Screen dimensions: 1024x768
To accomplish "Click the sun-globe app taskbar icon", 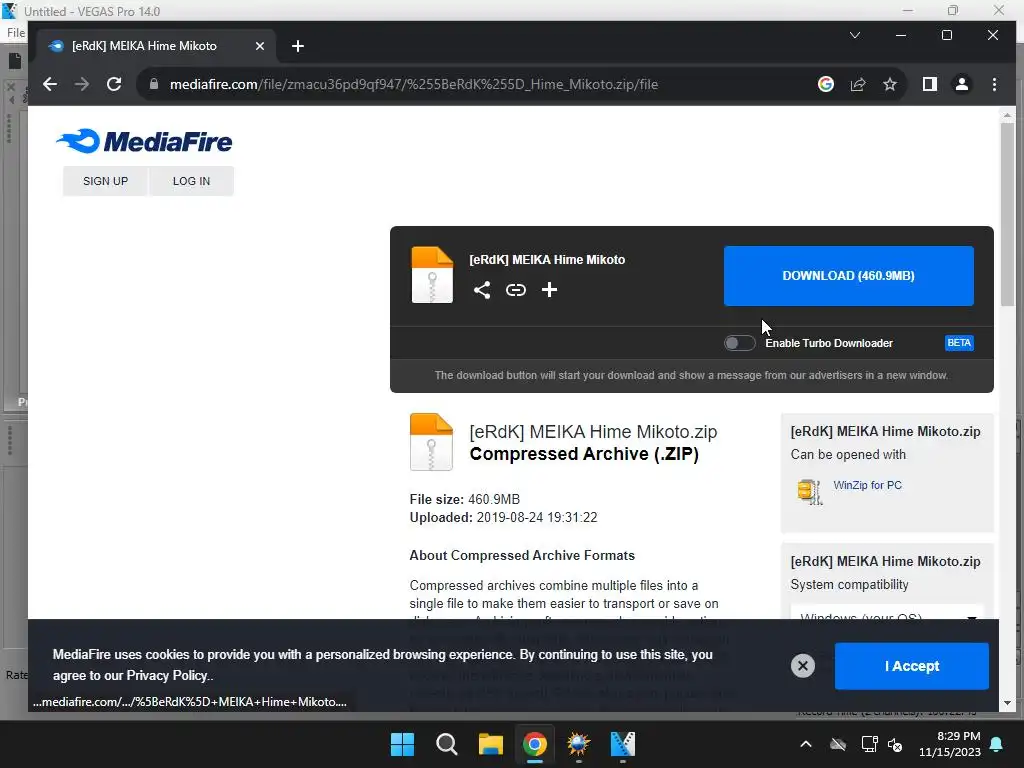I will click(579, 744).
